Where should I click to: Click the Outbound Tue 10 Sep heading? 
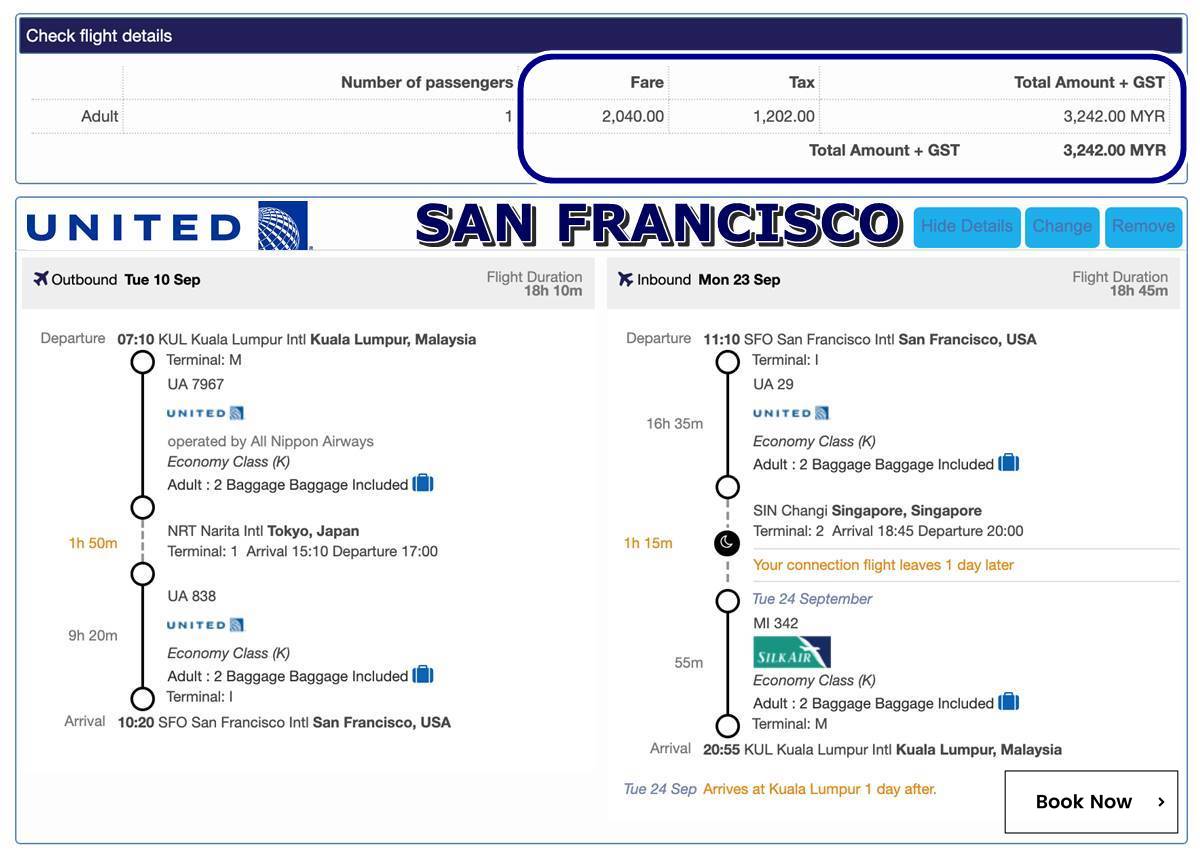click(x=117, y=280)
